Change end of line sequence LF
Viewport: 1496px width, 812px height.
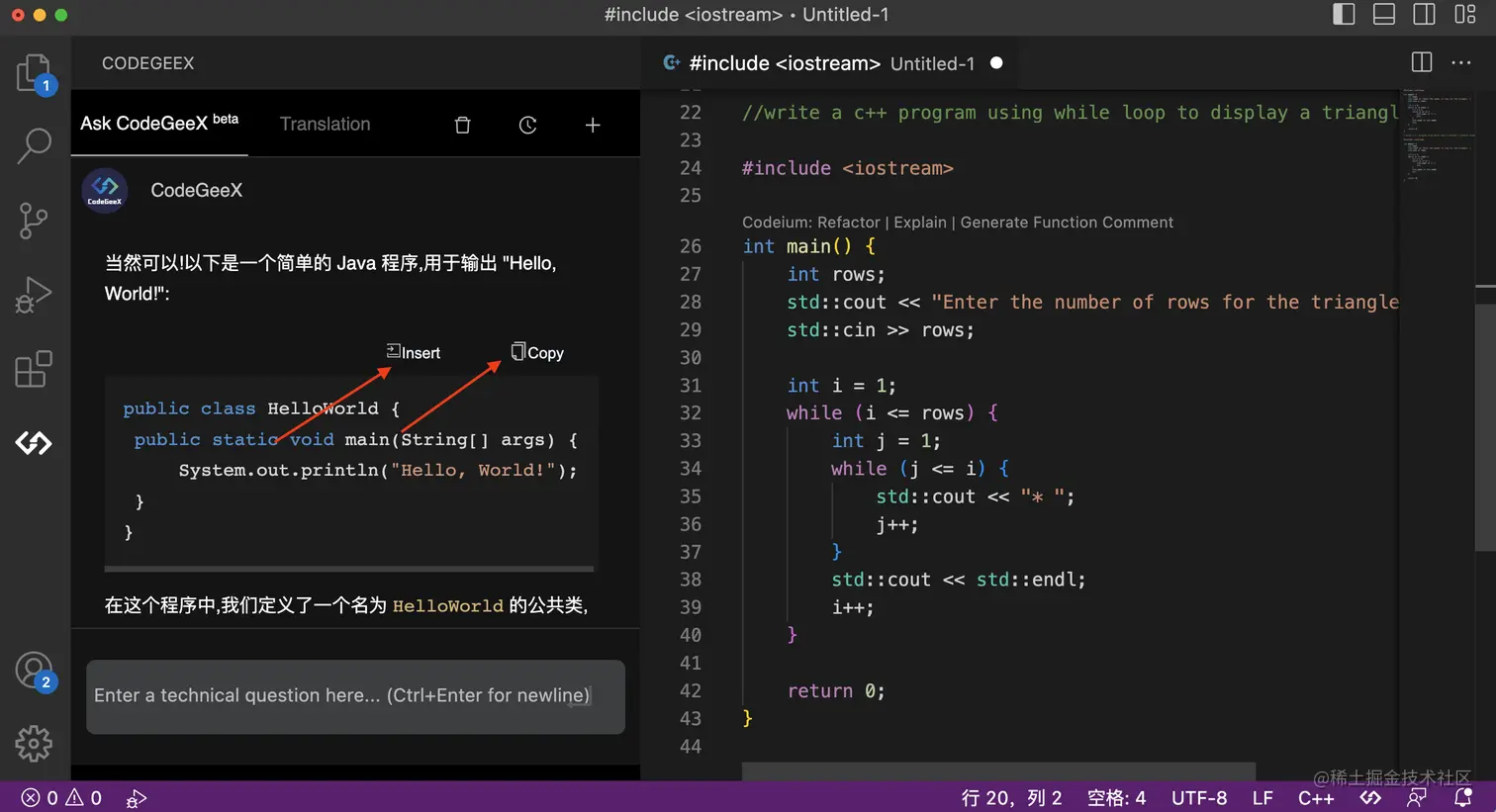pyautogui.click(x=1262, y=797)
